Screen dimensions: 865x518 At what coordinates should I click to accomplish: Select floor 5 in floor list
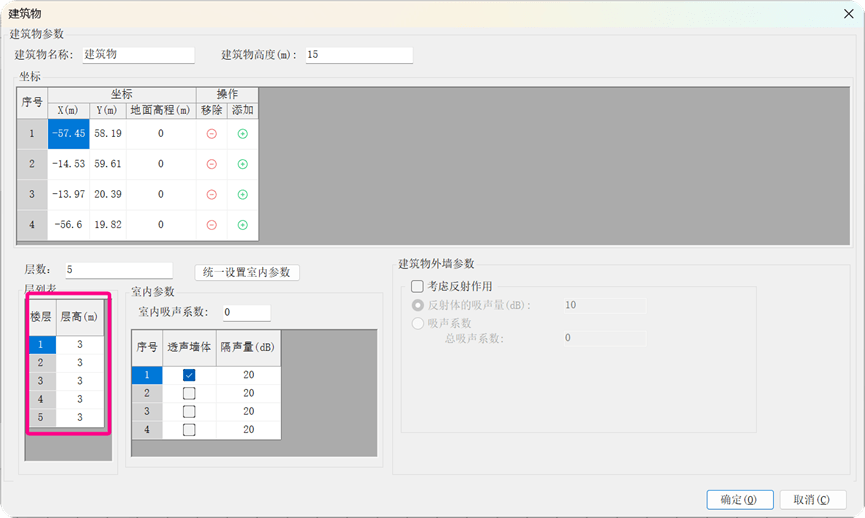(41, 417)
